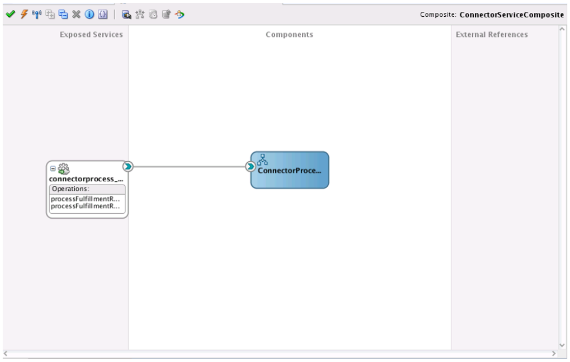
Task: Click the grey X delete icon
Action: 76,14
